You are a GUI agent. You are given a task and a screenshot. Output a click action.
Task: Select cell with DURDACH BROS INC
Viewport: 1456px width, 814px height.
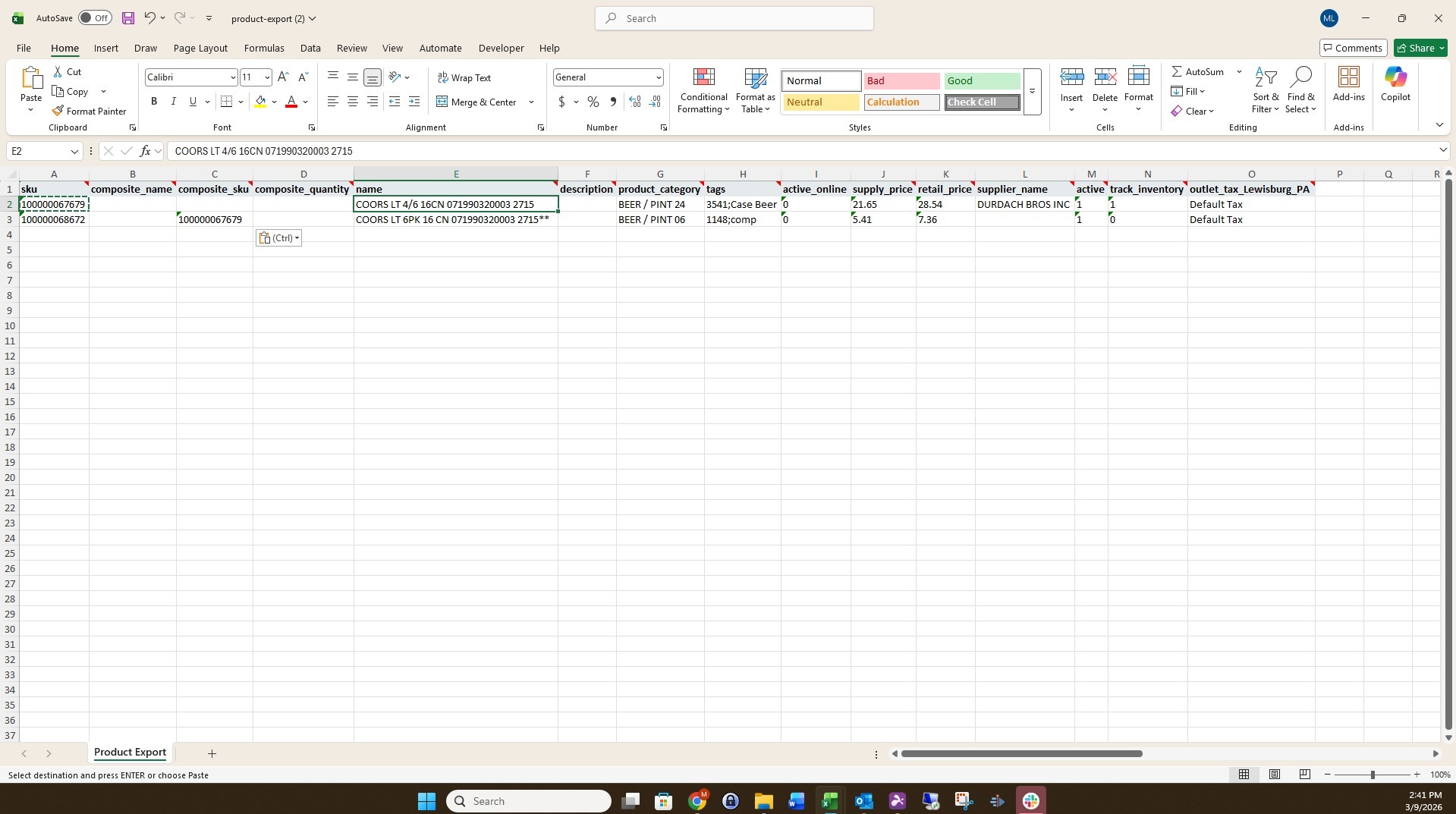[x=1024, y=204]
